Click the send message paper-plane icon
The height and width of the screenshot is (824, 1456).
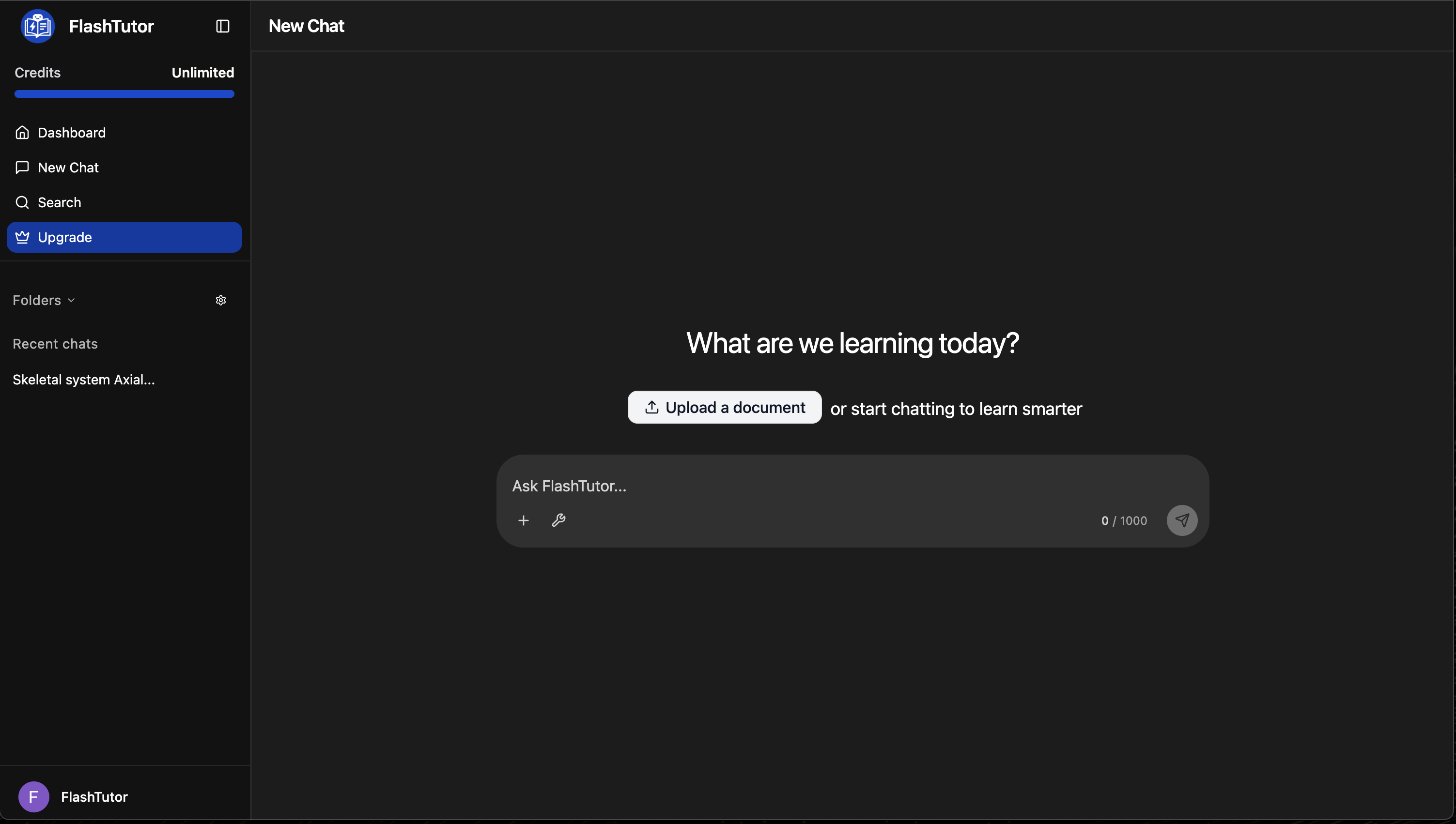(1181, 520)
